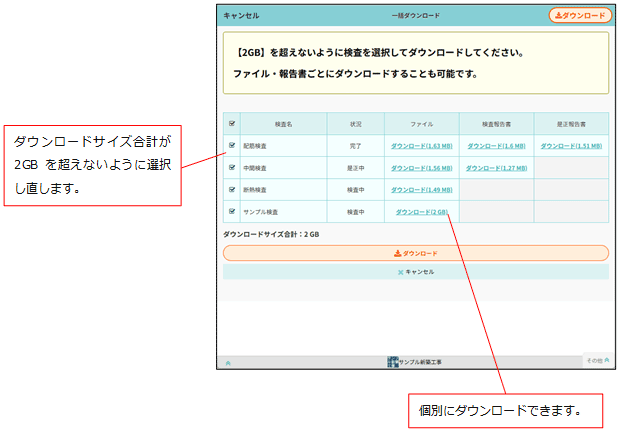Click the orange ダウンロード button in header
621x435 pixels.
tap(580, 15)
